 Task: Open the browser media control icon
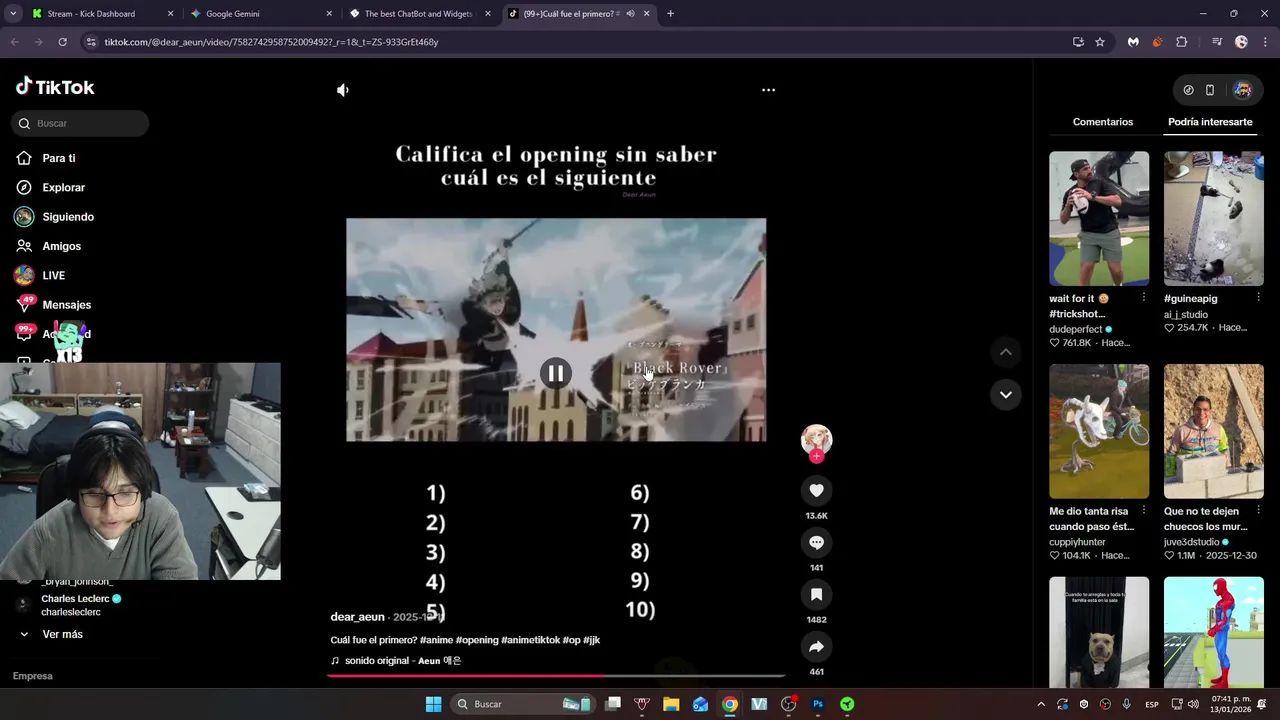[1217, 42]
